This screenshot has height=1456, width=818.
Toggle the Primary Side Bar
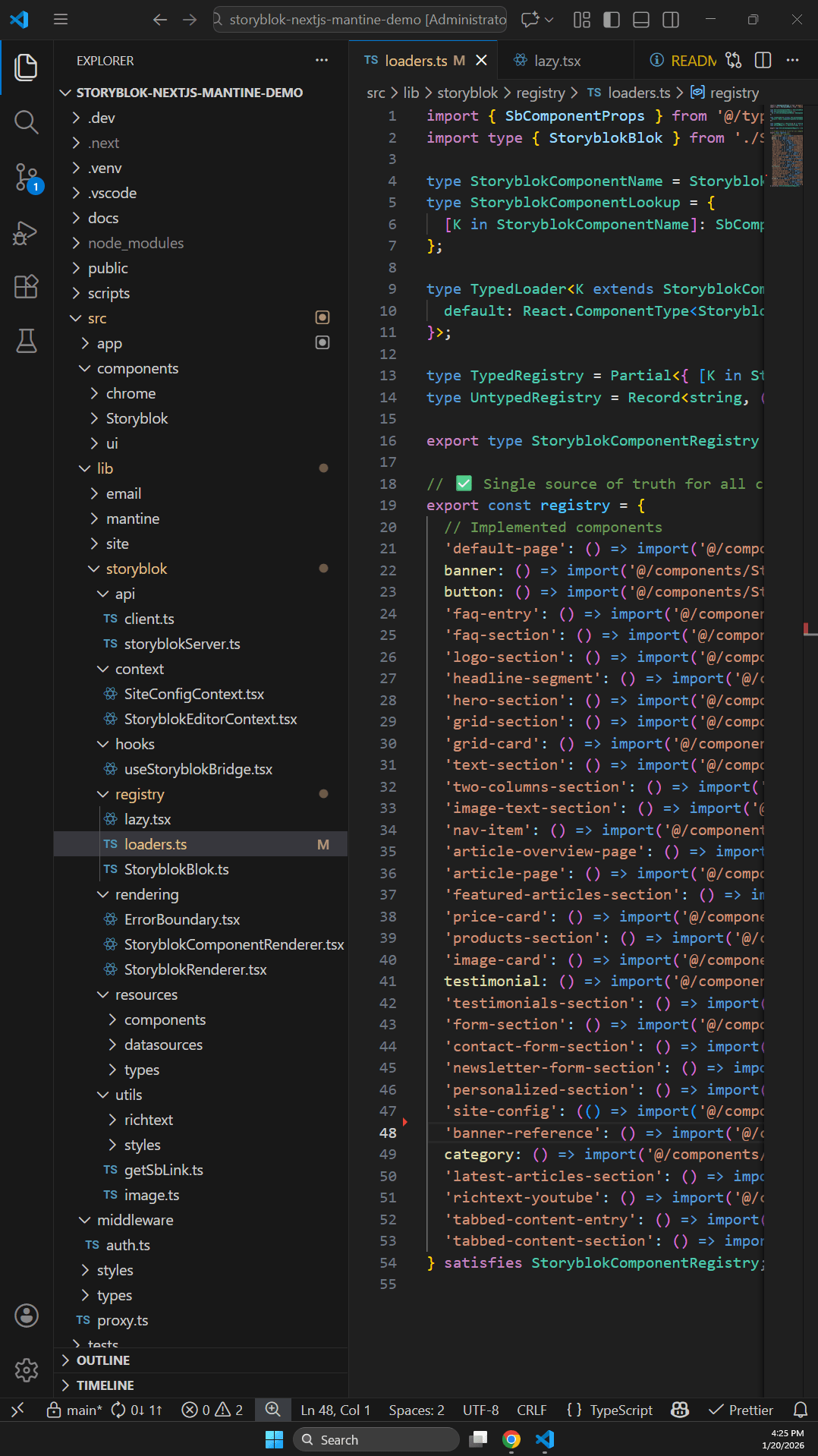point(612,20)
